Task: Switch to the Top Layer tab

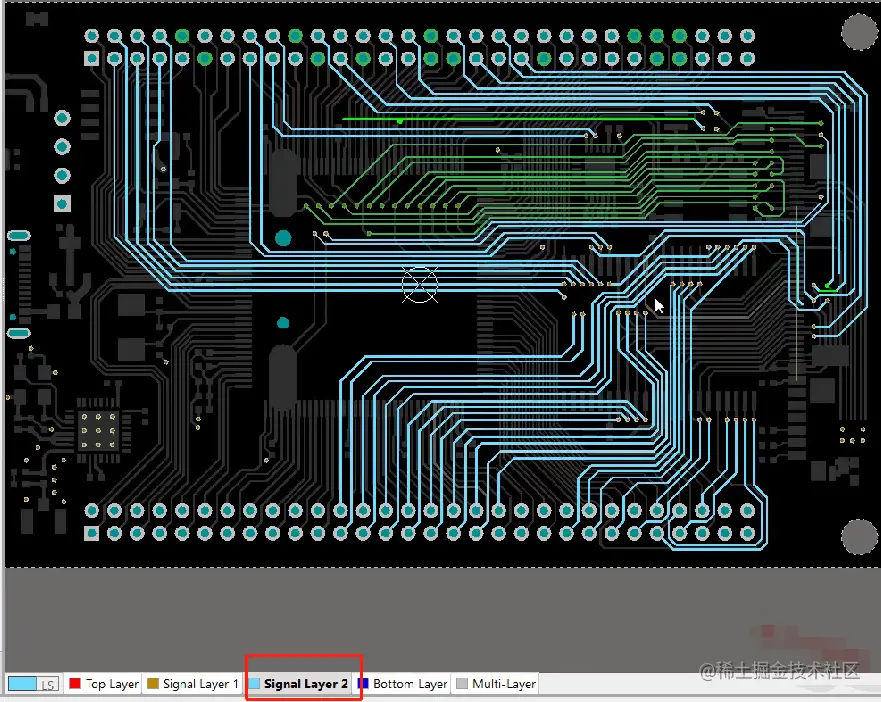Action: point(104,684)
